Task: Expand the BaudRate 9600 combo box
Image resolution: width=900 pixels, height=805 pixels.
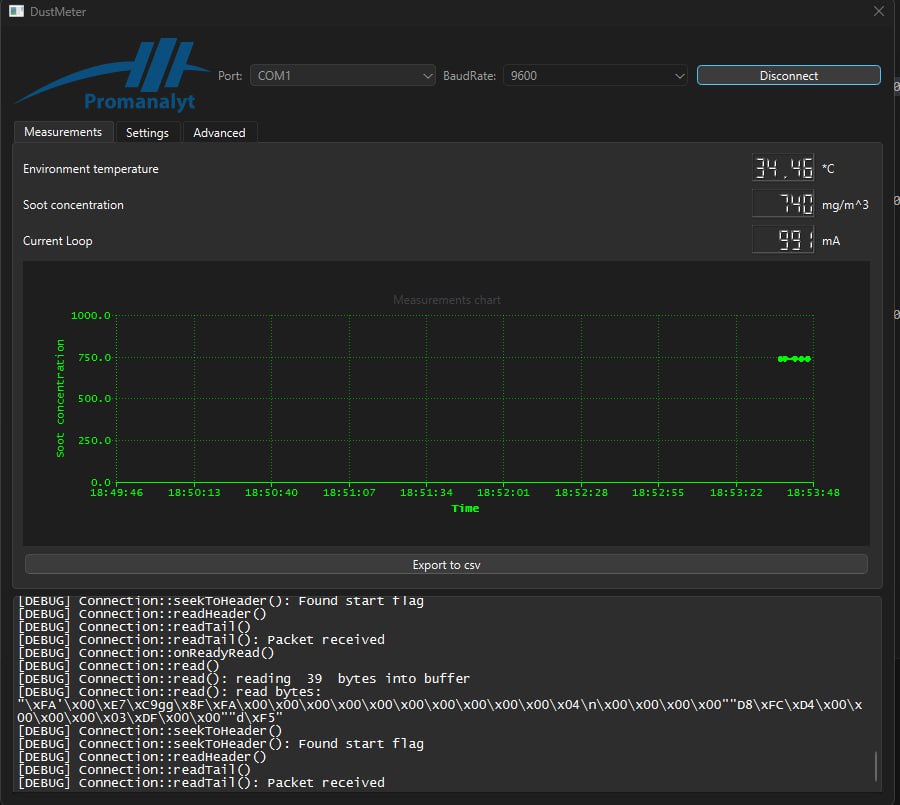Action: [x=596, y=76]
